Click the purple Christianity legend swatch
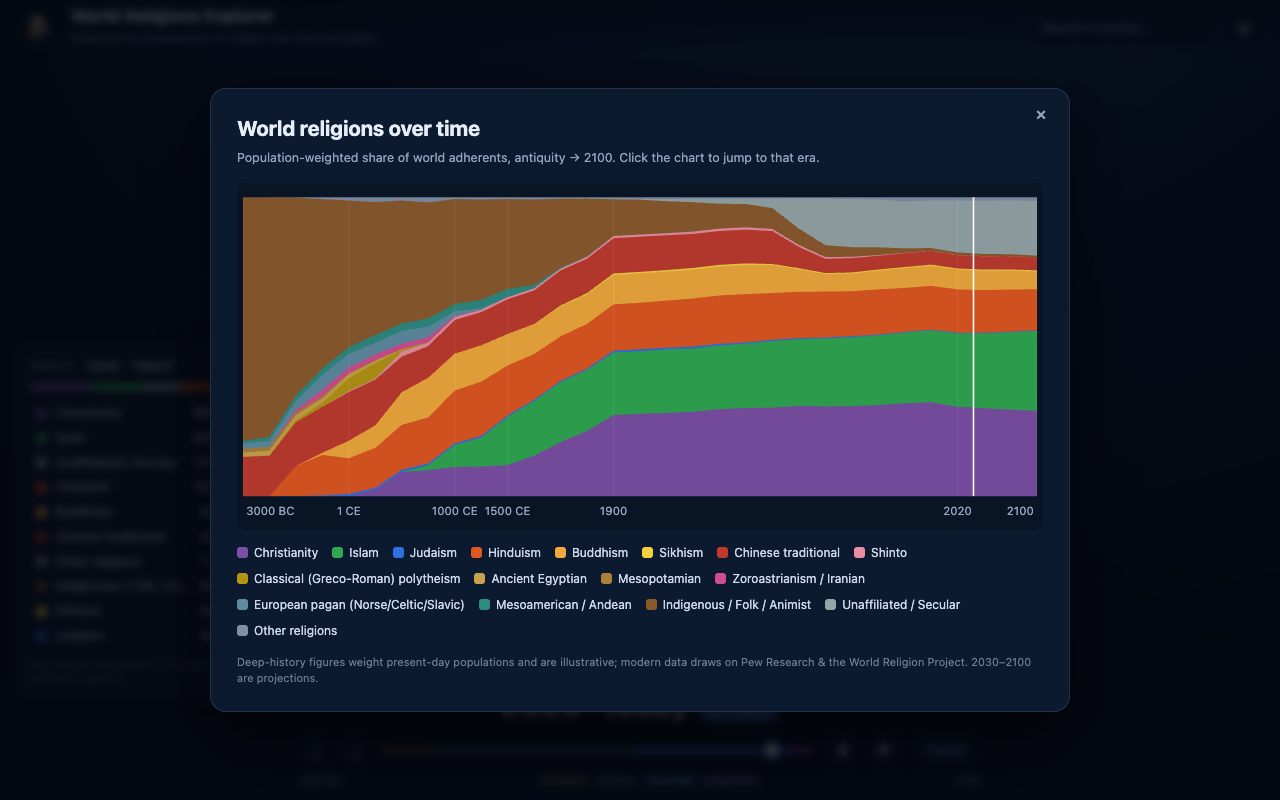1280x800 pixels. click(242, 553)
